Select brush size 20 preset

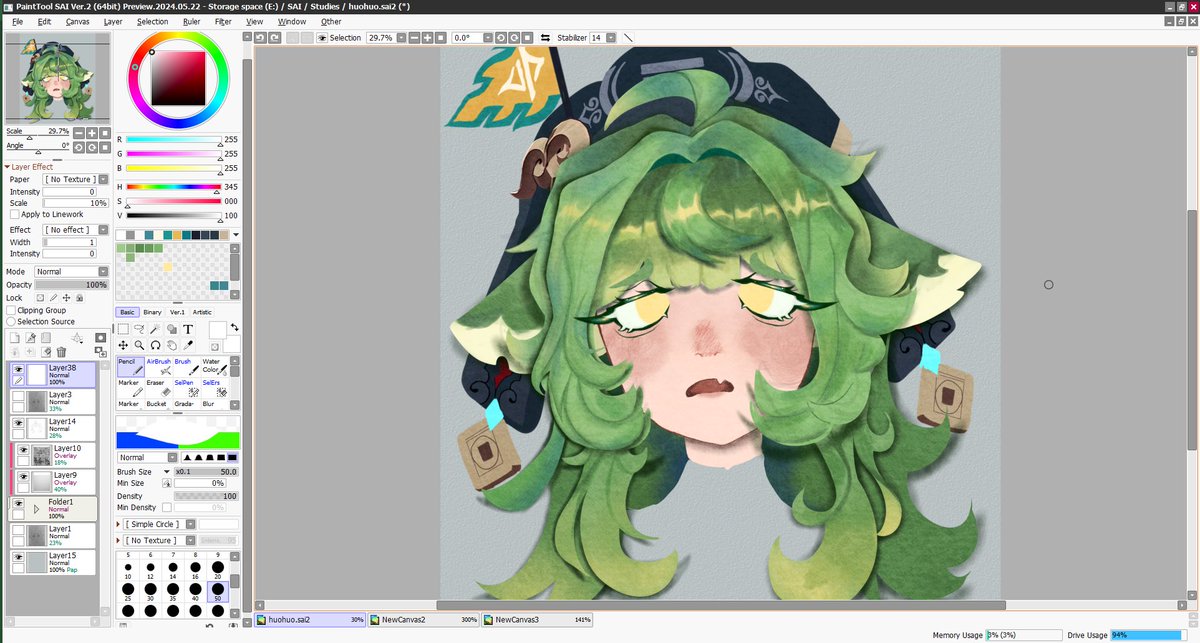coord(218,569)
